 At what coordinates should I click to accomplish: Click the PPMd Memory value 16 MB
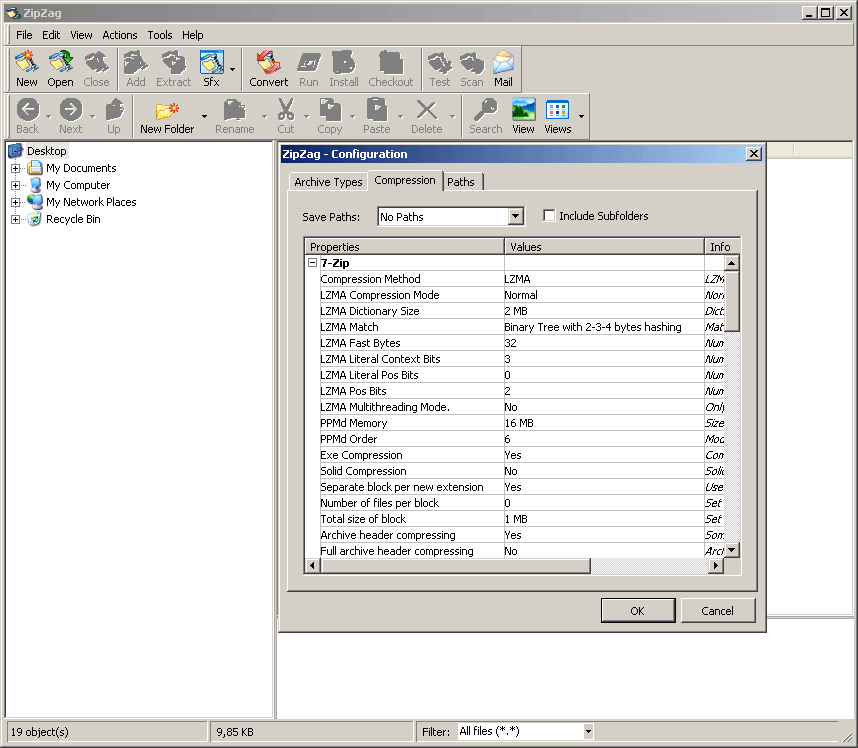(519, 423)
